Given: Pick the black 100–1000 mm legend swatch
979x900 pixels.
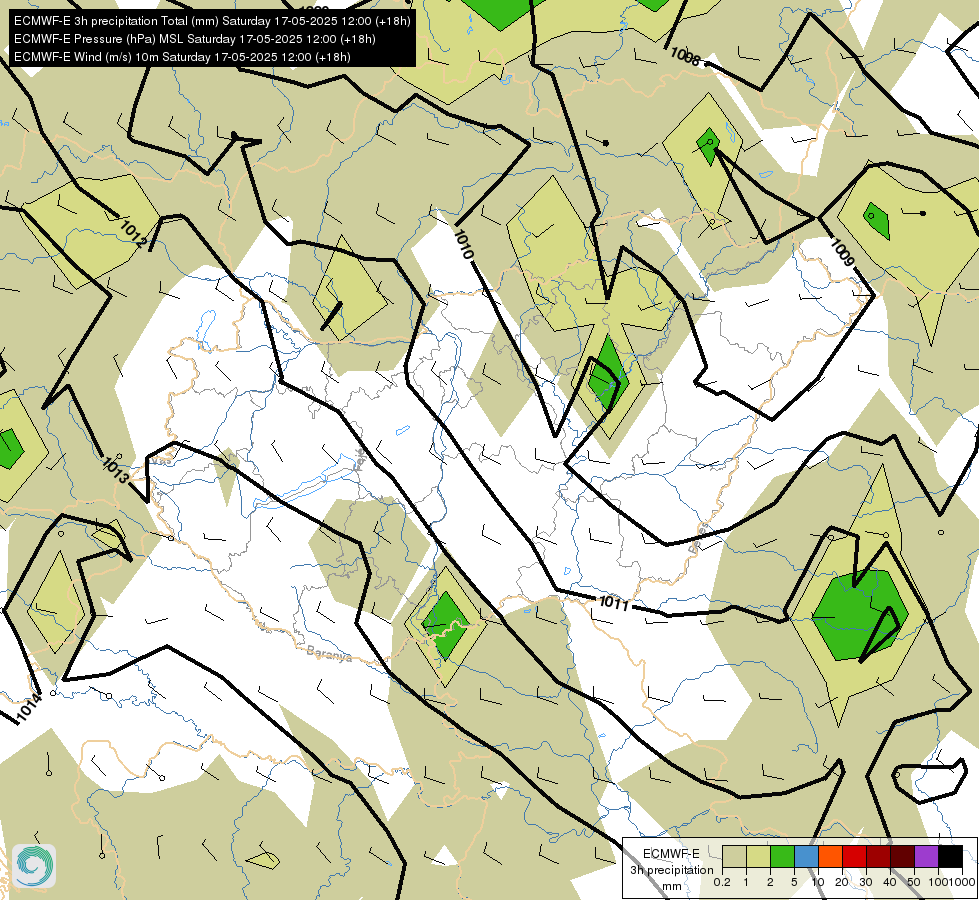Looking at the screenshot, I should (950, 857).
